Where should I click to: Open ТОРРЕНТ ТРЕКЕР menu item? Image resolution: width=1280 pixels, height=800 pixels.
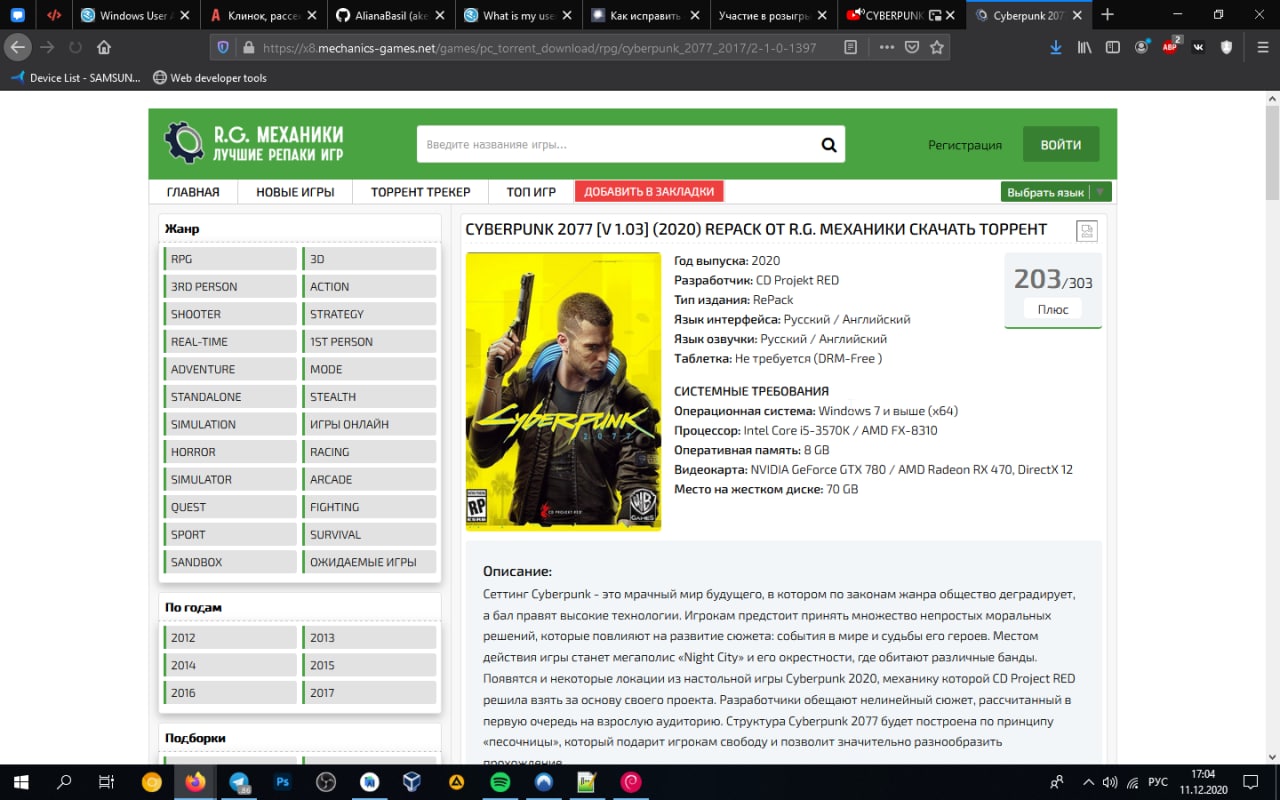click(x=420, y=192)
